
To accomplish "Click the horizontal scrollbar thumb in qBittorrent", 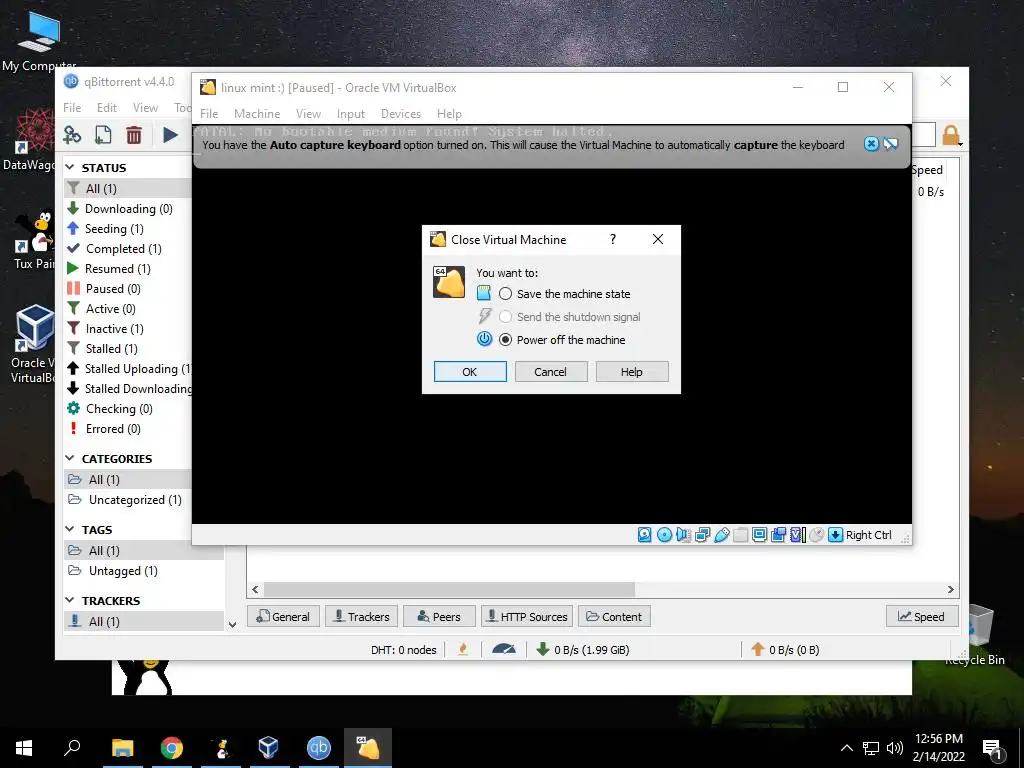I will [x=449, y=589].
